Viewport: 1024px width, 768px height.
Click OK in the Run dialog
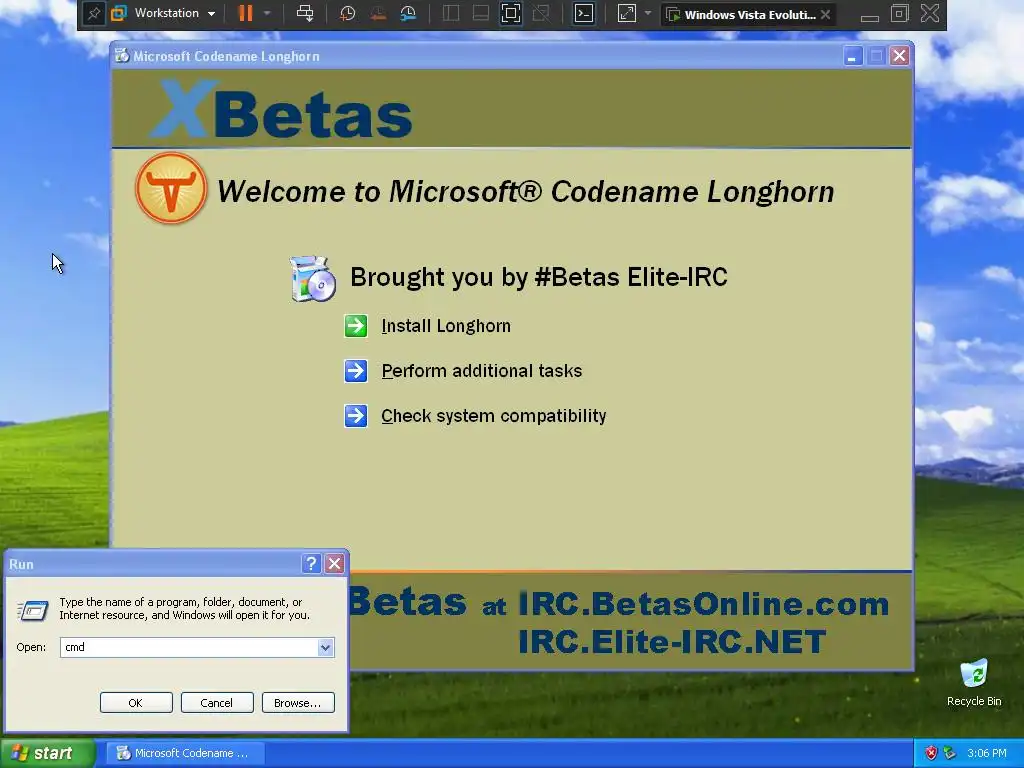(x=136, y=703)
